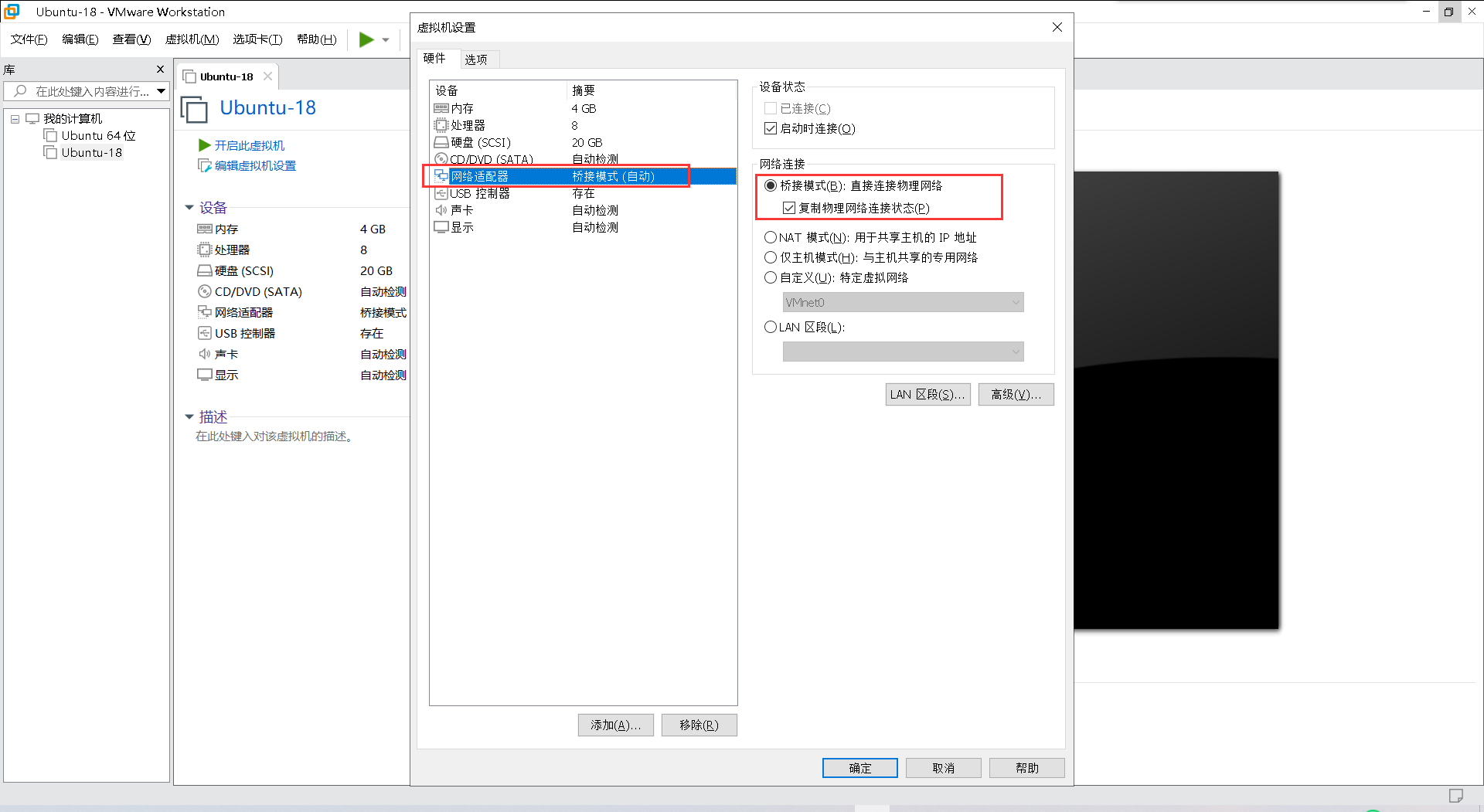
Task: Click the green power-on play icon in toolbar
Action: click(366, 39)
